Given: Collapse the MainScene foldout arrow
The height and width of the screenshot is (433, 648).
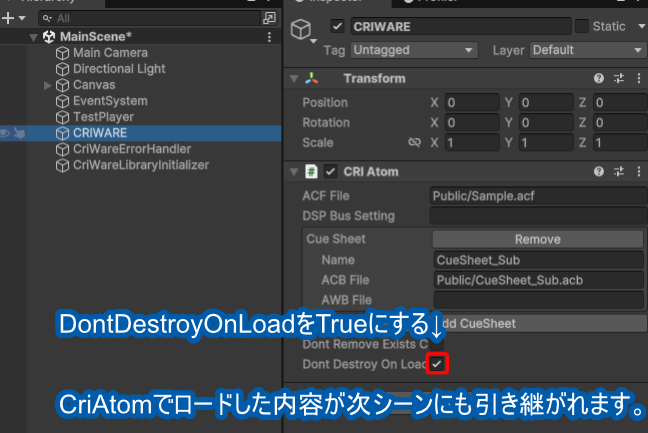Looking at the screenshot, I should pos(34,37).
